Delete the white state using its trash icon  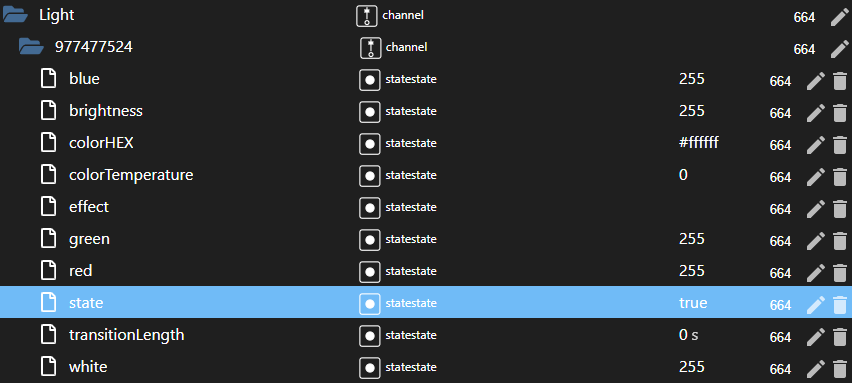(x=840, y=368)
